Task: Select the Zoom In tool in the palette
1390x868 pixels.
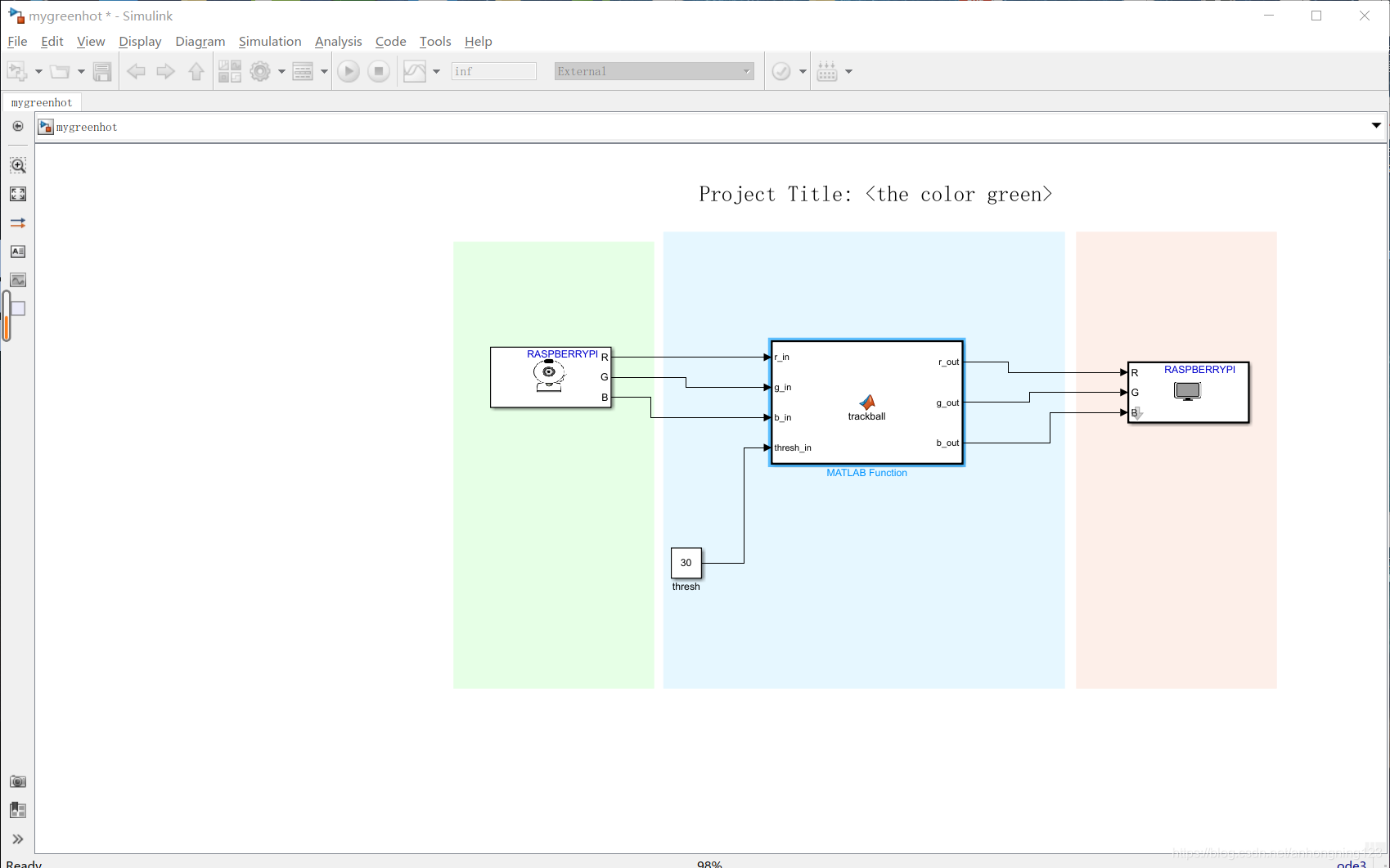Action: pyautogui.click(x=18, y=165)
